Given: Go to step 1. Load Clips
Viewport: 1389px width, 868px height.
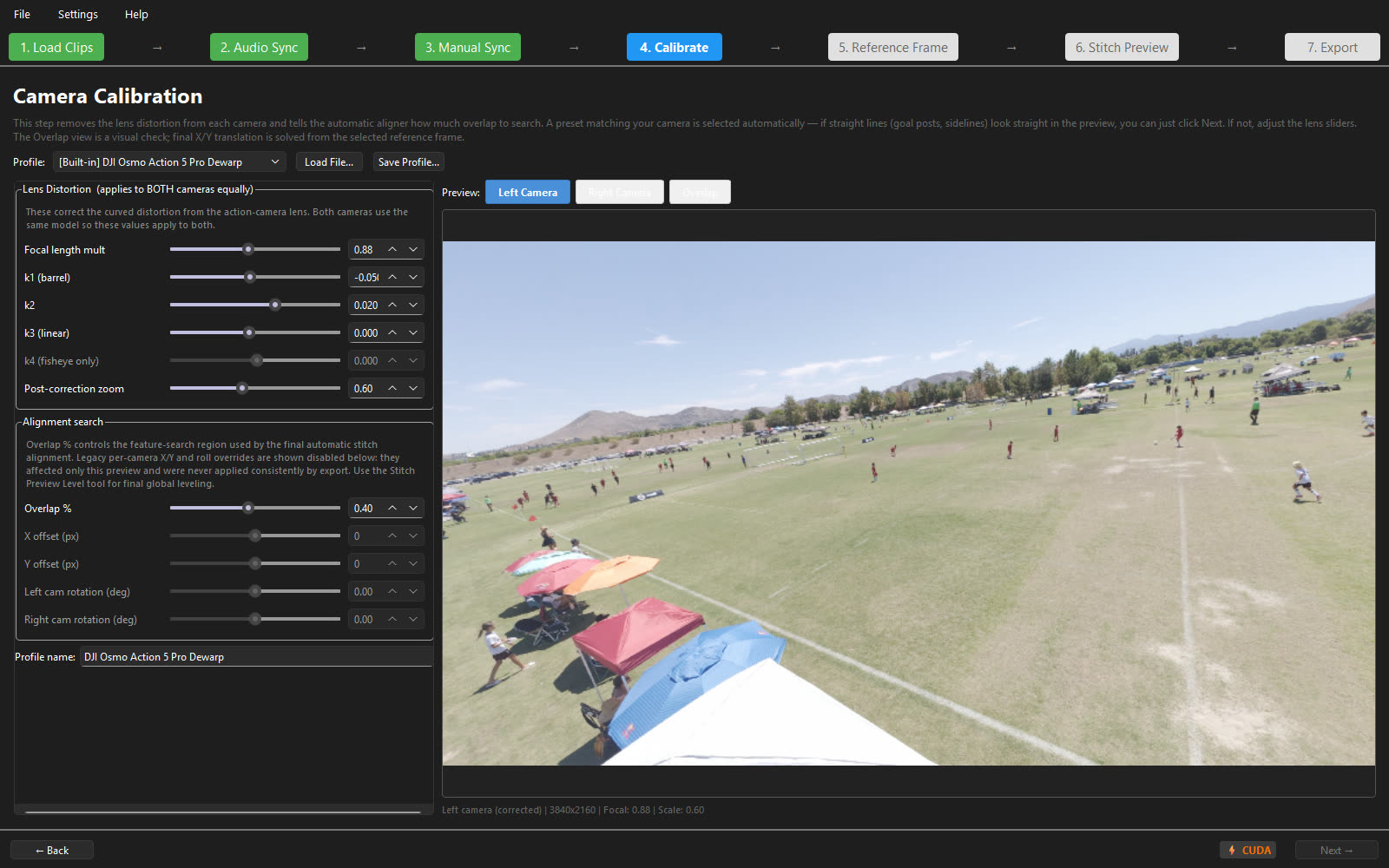Looking at the screenshot, I should click(56, 48).
